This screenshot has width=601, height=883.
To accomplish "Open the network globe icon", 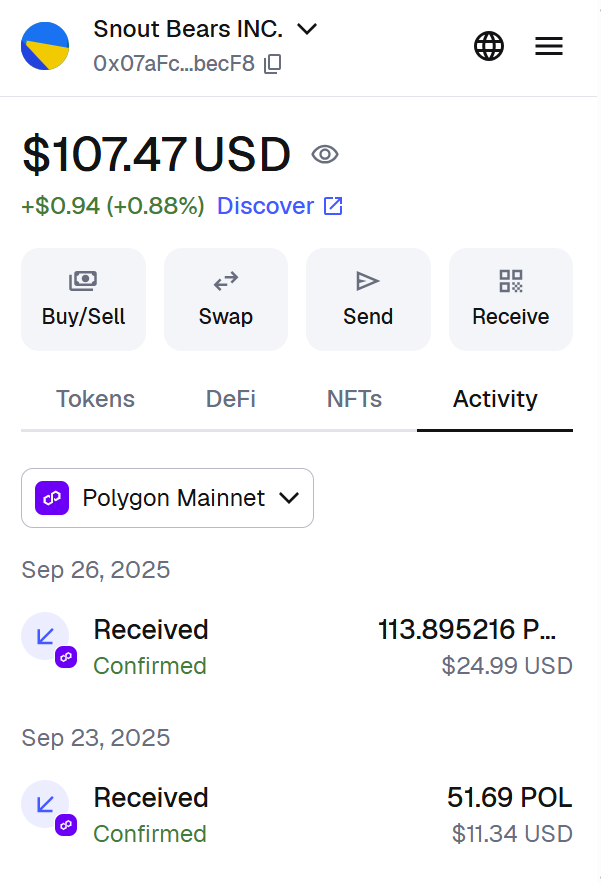I will click(489, 46).
